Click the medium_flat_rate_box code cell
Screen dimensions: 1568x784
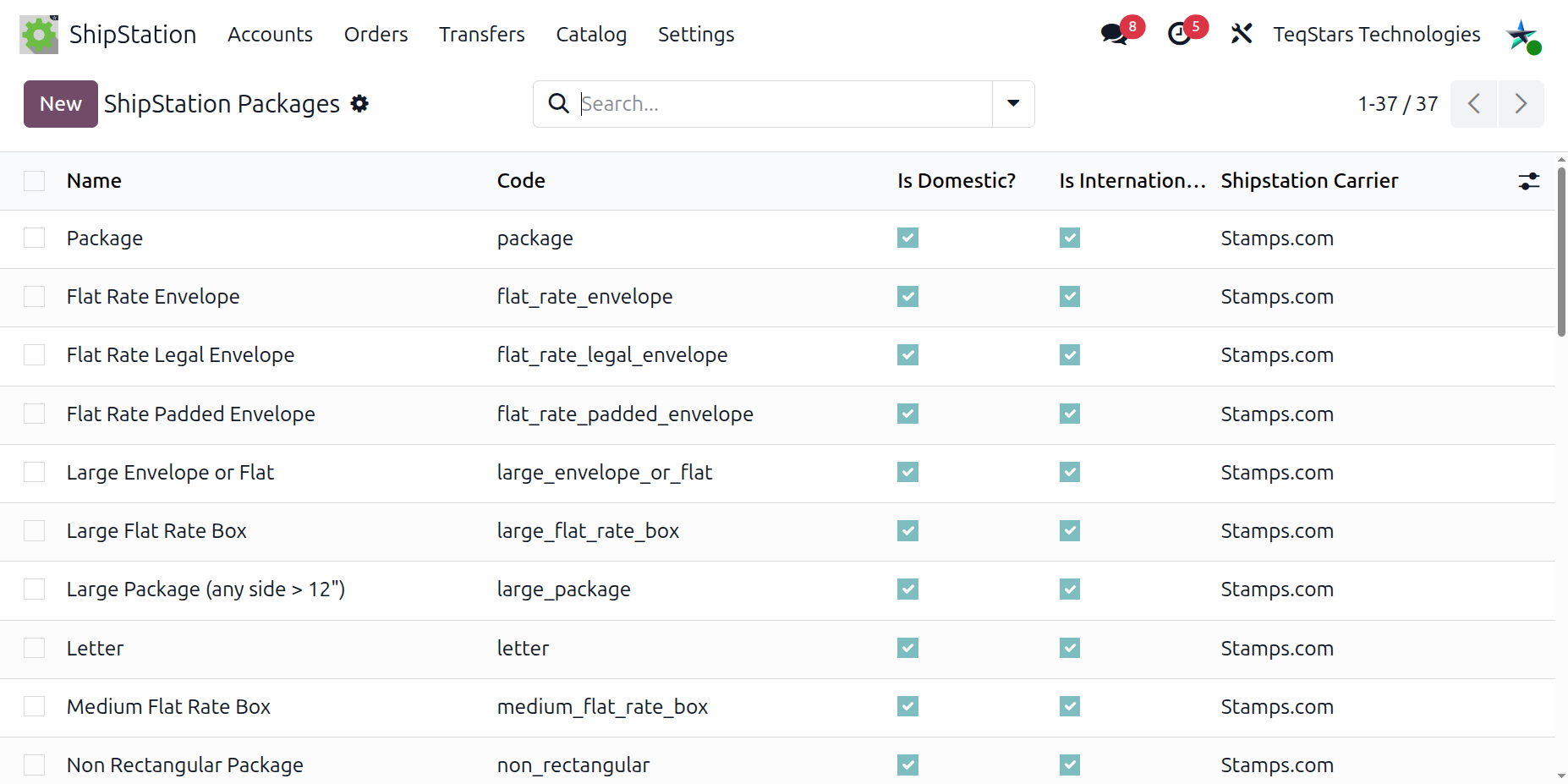coord(602,707)
